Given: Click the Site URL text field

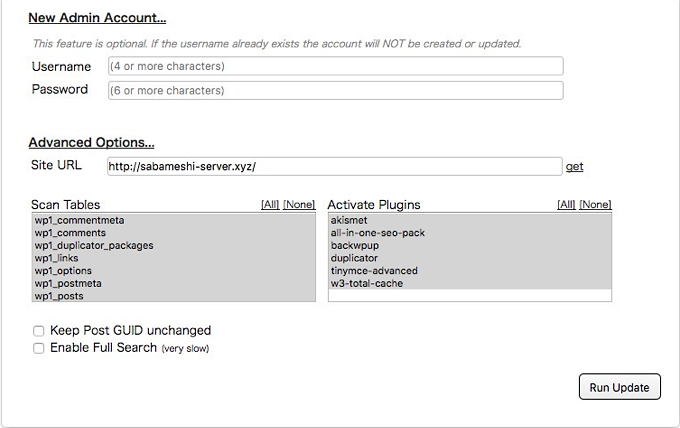Looking at the screenshot, I should [x=335, y=166].
